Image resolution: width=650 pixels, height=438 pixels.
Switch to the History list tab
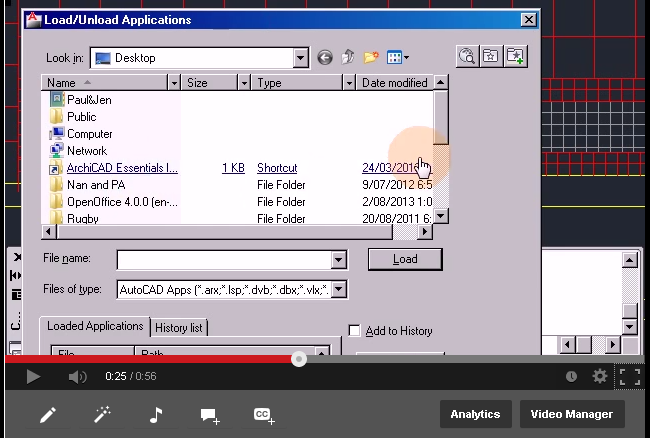click(x=178, y=327)
